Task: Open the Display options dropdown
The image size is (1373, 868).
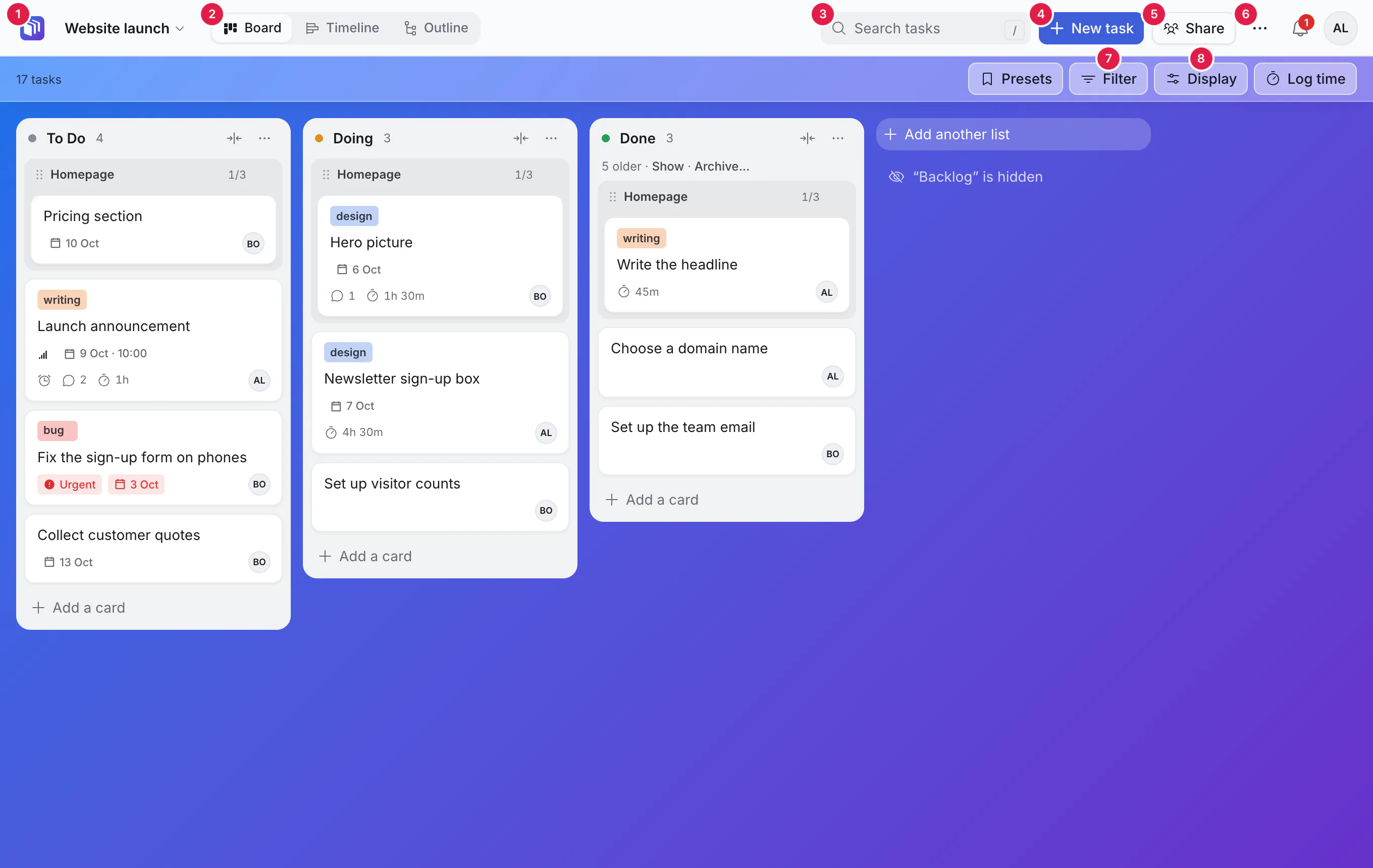Action: [x=1200, y=79]
